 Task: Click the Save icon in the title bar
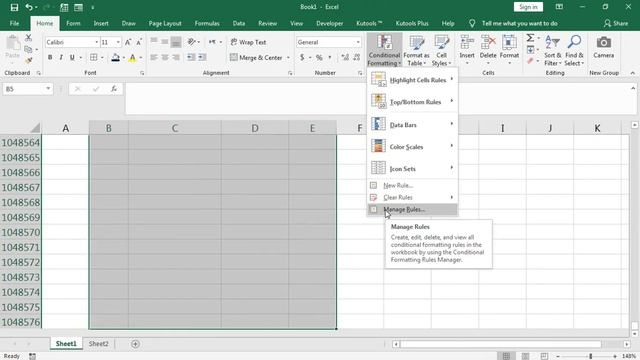(14, 7)
